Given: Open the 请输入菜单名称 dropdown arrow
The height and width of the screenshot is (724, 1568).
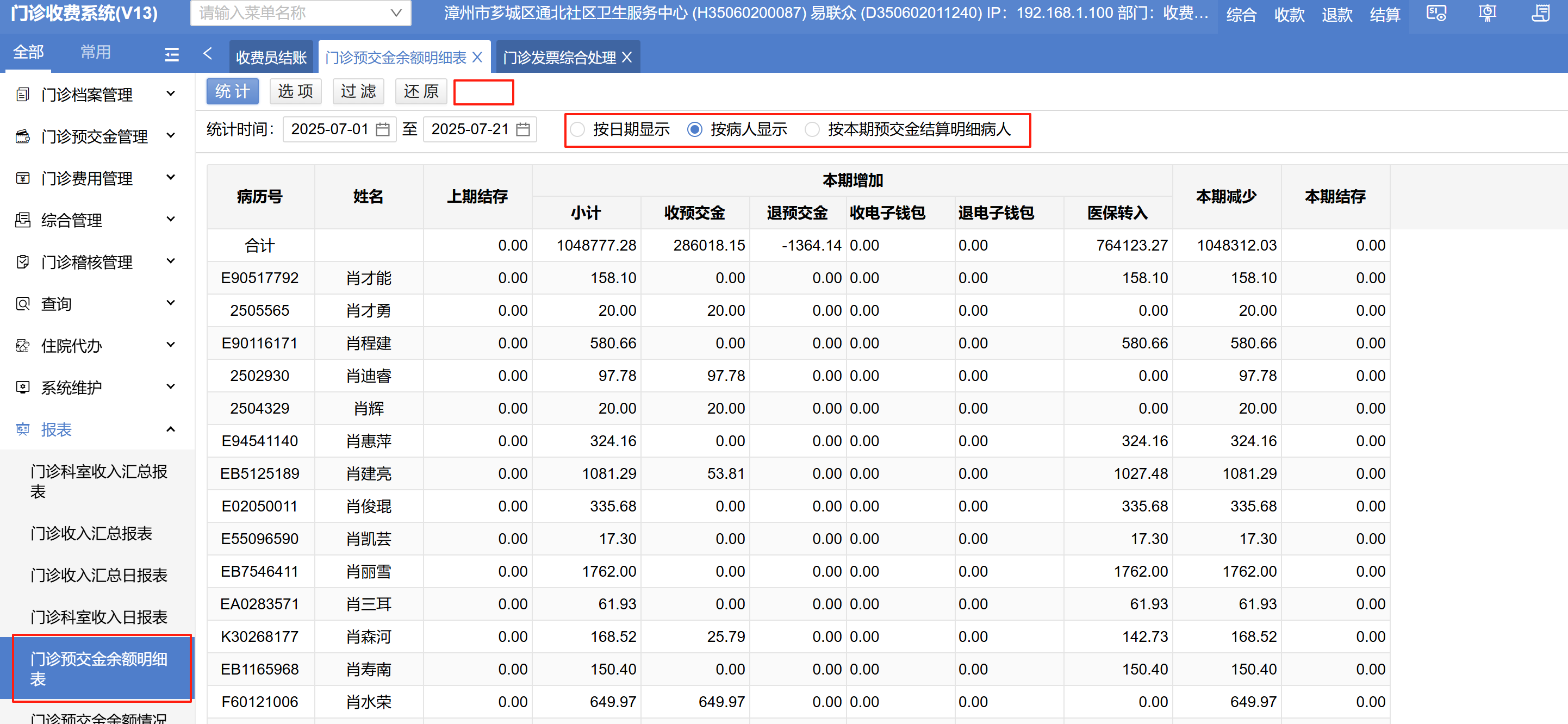Looking at the screenshot, I should (396, 13).
